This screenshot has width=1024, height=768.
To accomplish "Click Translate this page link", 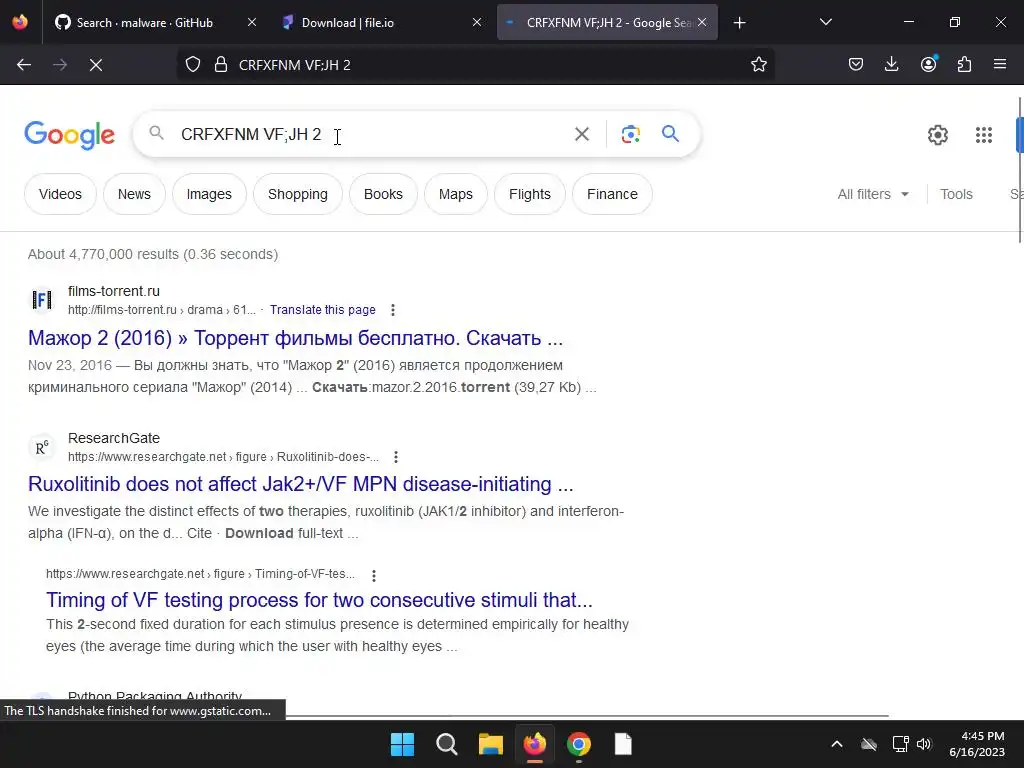I will pyautogui.click(x=323, y=310).
